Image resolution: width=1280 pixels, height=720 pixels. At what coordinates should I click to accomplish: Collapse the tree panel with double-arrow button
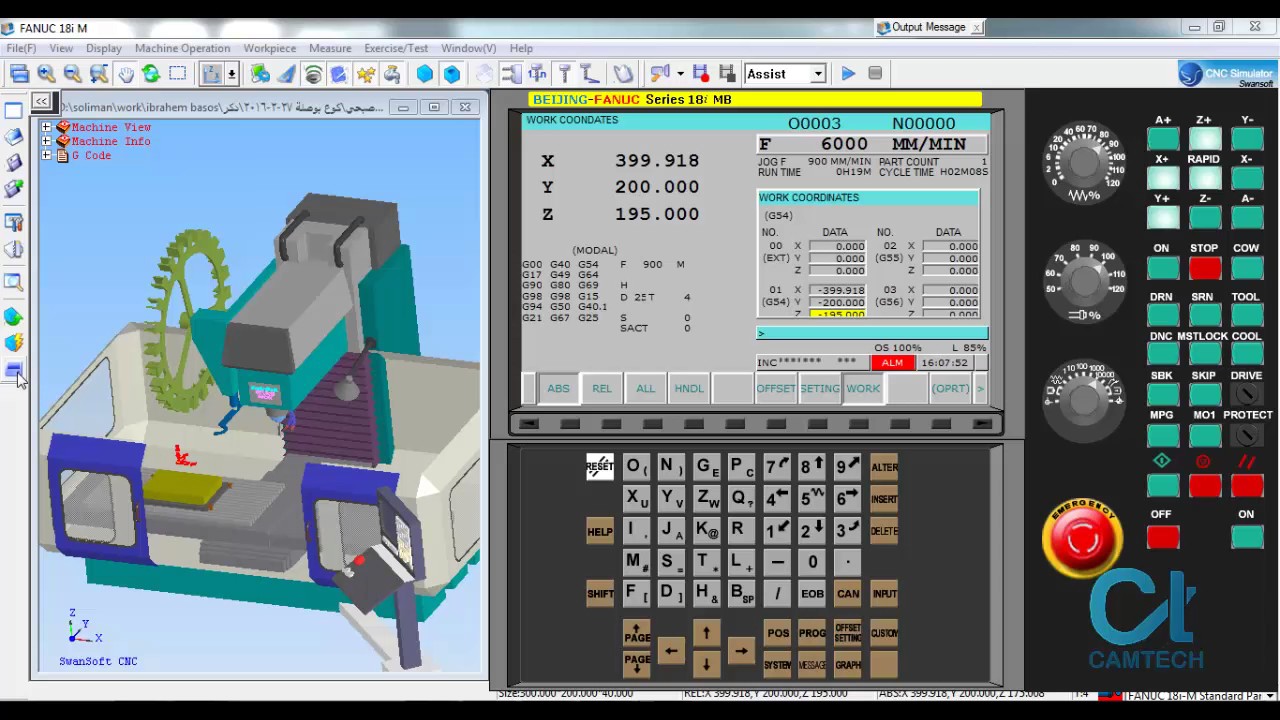tap(41, 101)
